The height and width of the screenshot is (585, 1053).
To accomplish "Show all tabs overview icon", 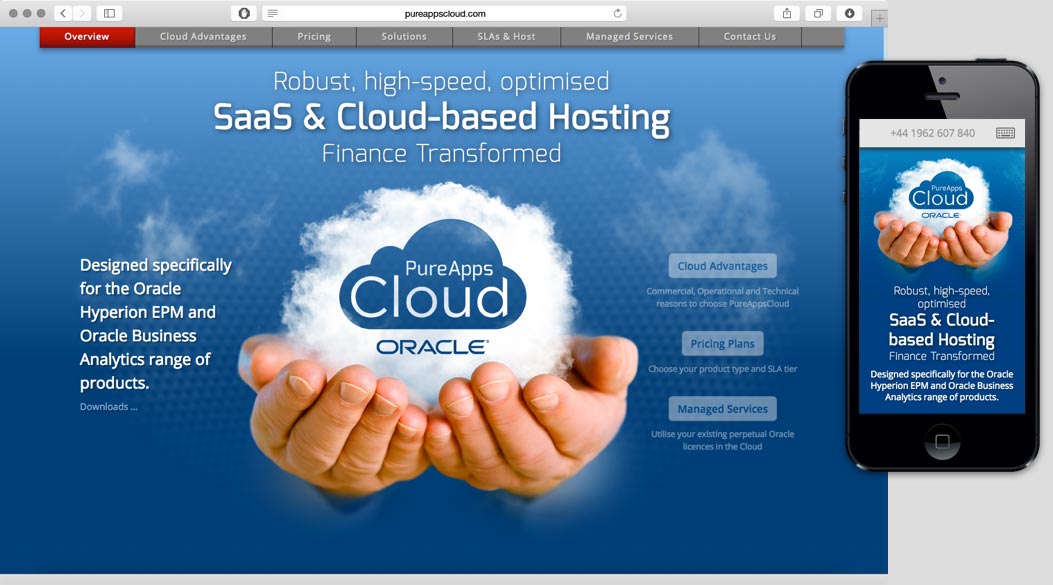I will click(x=818, y=13).
